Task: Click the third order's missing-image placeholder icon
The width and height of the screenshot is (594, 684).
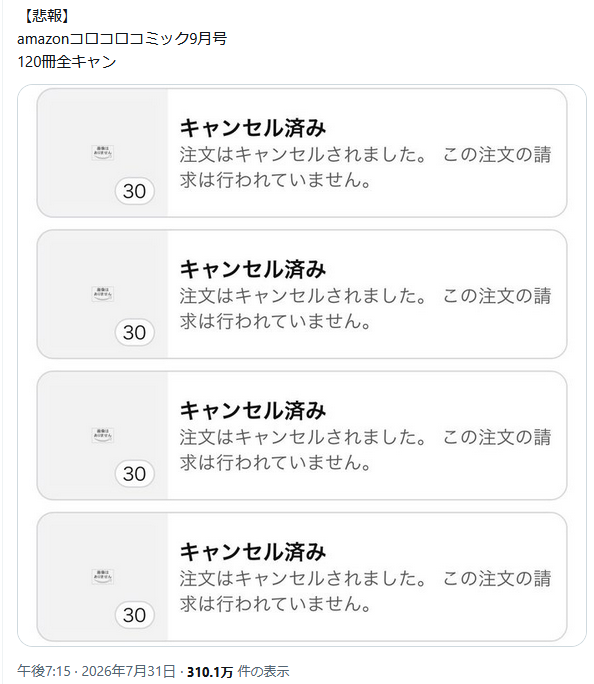Action: pyautogui.click(x=102, y=435)
